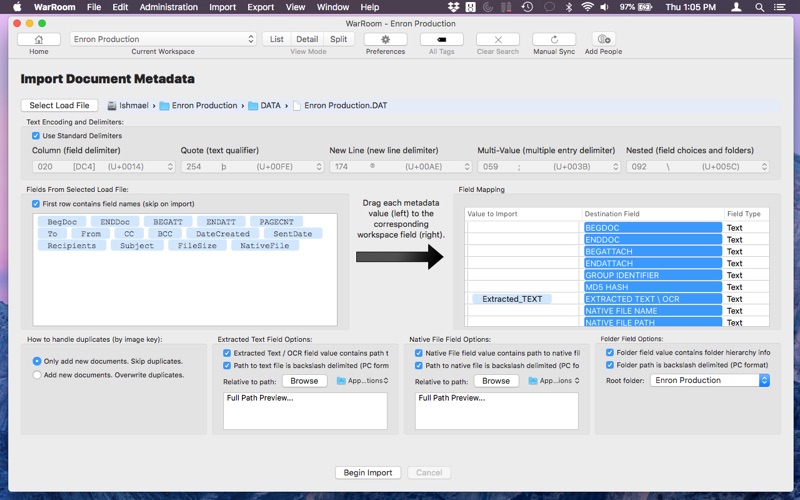Click Browse under Native File options
The image size is (800, 500).
[496, 381]
